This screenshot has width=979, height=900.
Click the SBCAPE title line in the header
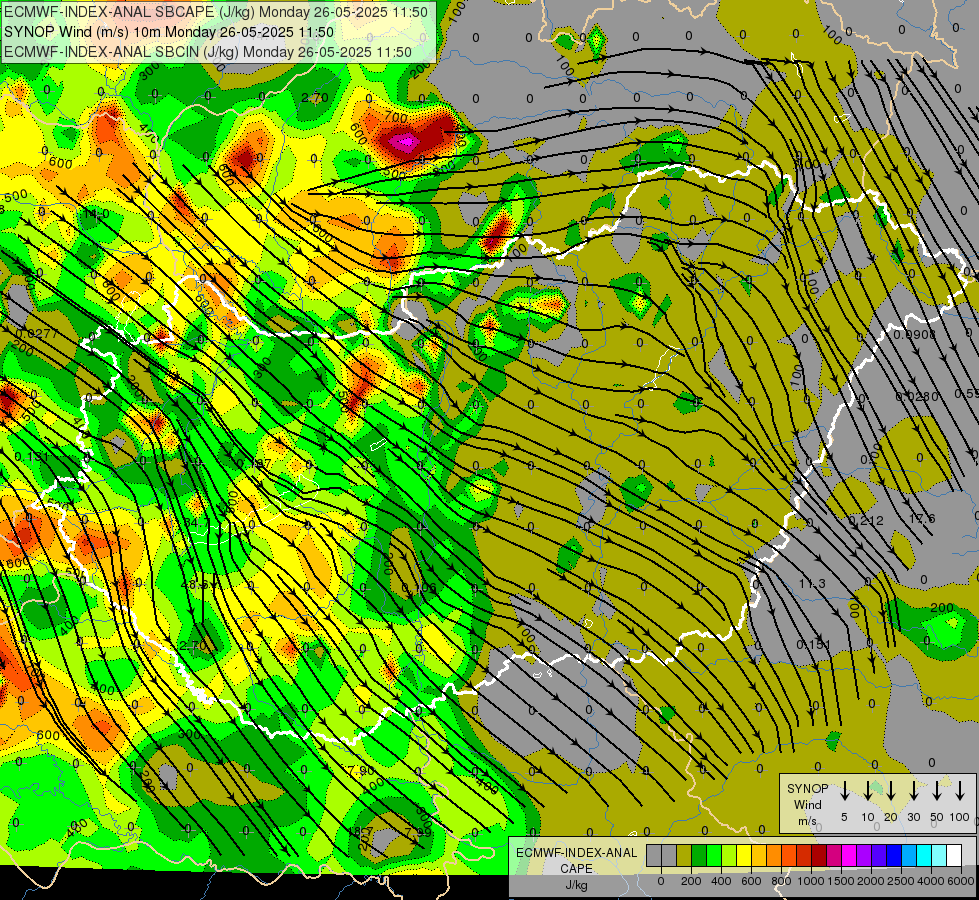[x=216, y=12]
